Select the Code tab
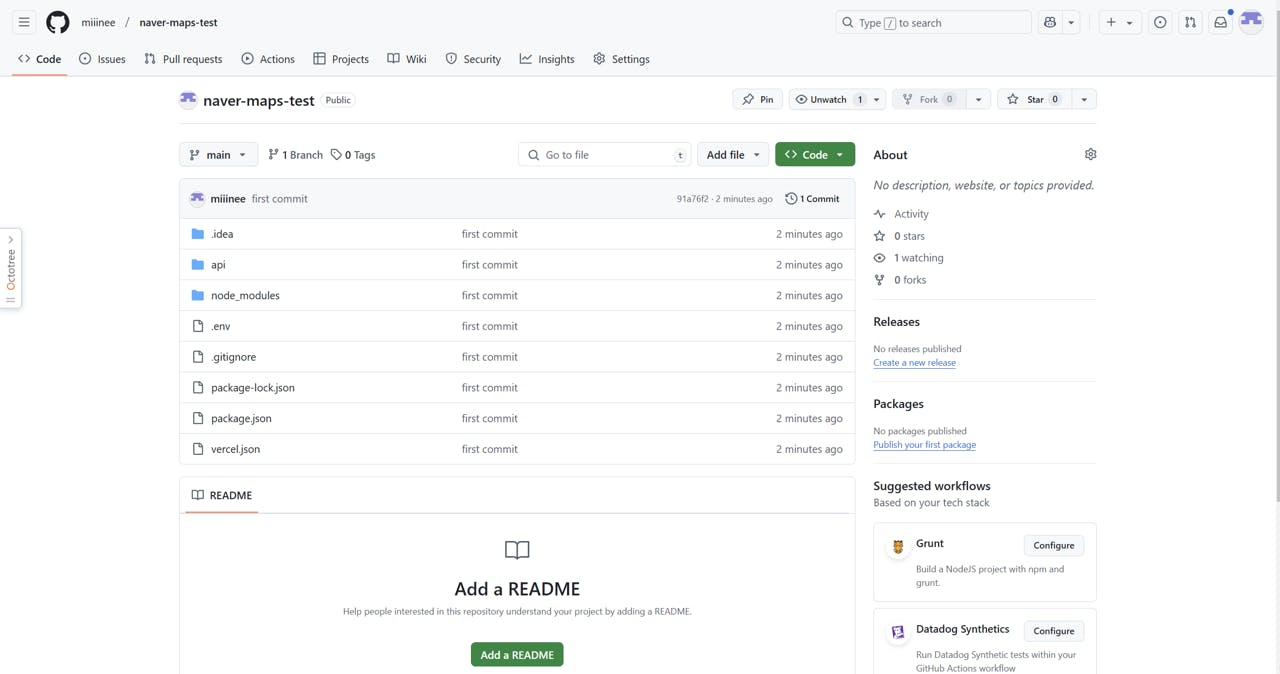 click(40, 59)
